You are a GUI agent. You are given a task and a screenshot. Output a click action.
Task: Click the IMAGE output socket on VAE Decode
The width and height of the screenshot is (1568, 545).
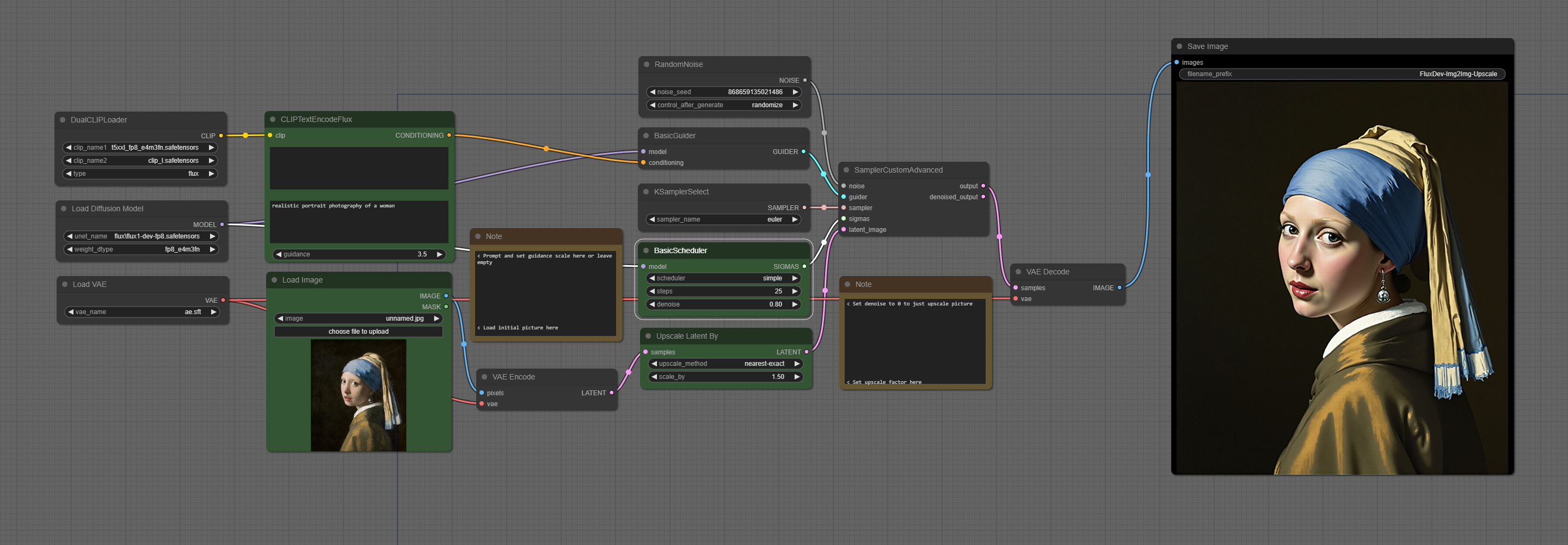(x=1120, y=288)
